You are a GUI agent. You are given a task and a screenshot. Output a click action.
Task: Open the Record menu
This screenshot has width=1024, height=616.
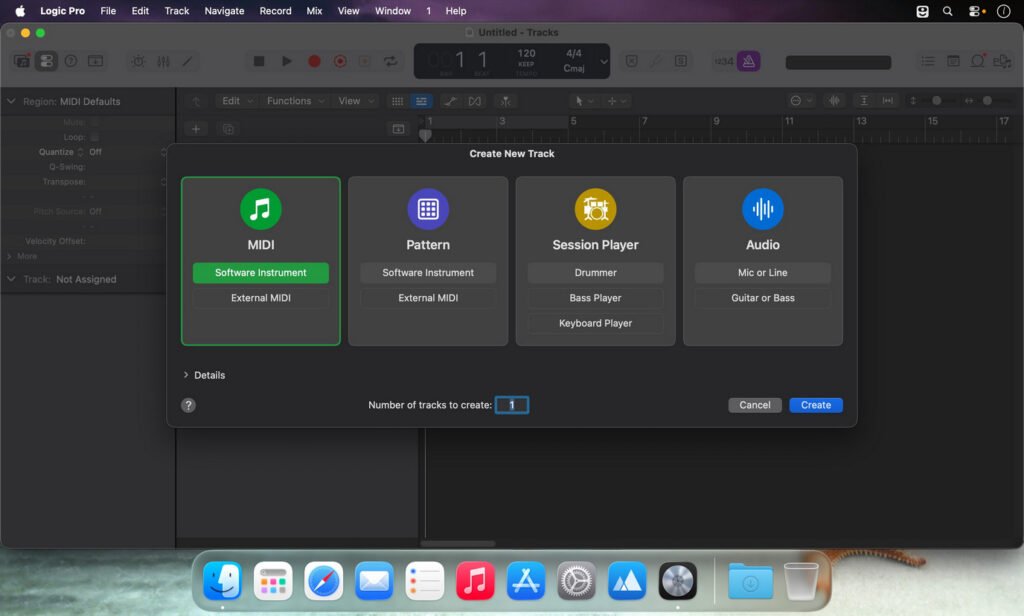point(275,11)
